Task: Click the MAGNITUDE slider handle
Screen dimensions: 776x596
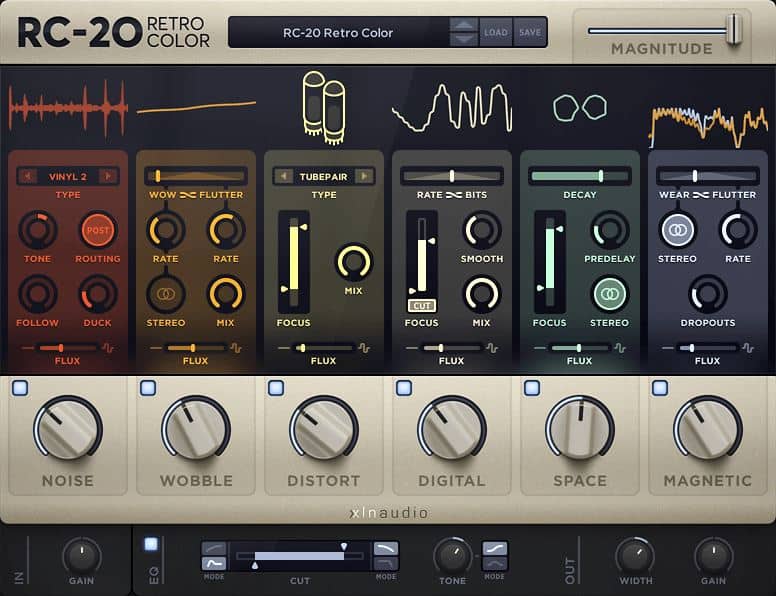Action: pos(734,30)
